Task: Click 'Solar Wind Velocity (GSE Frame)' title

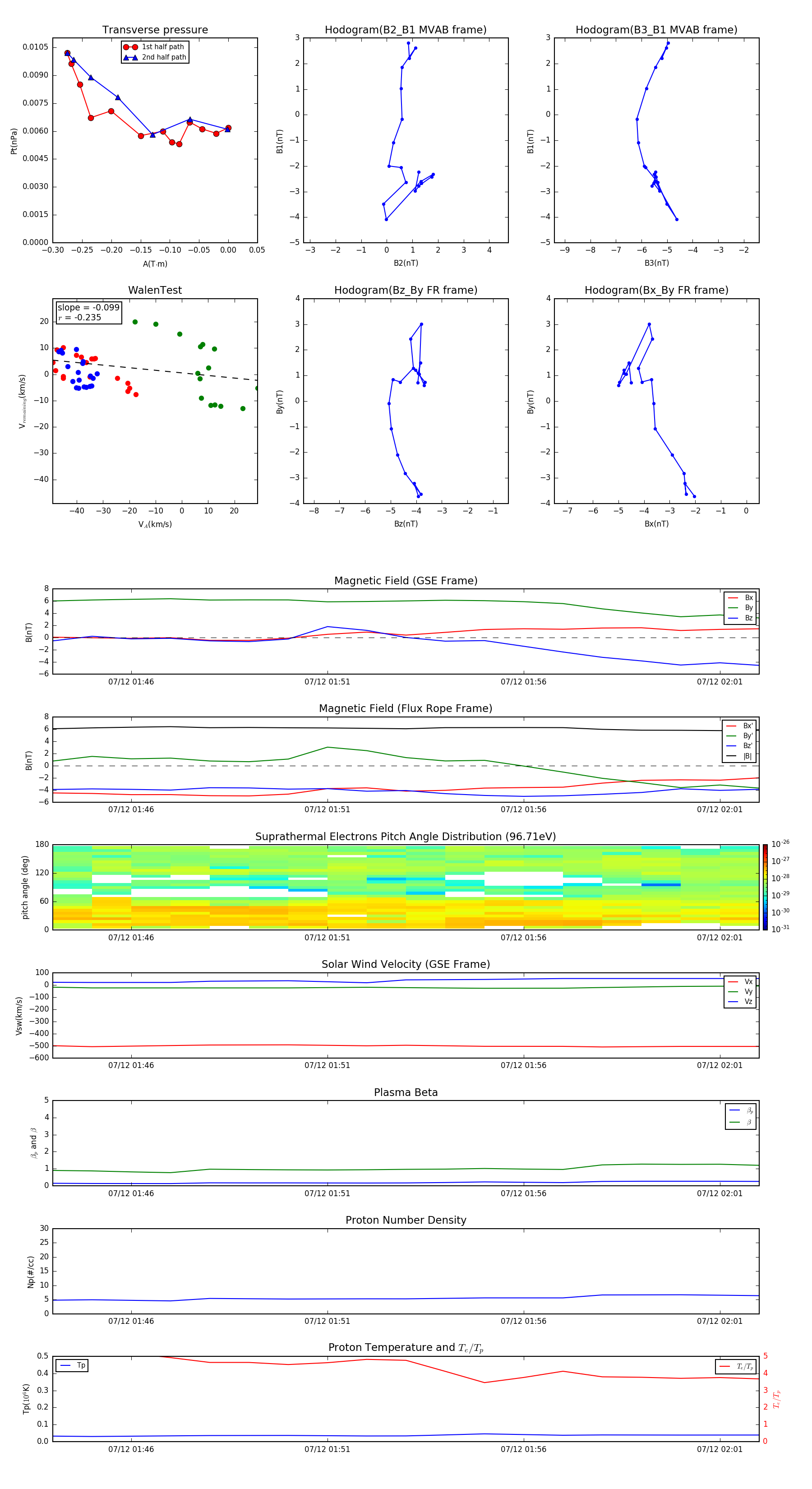Action: [x=406, y=964]
